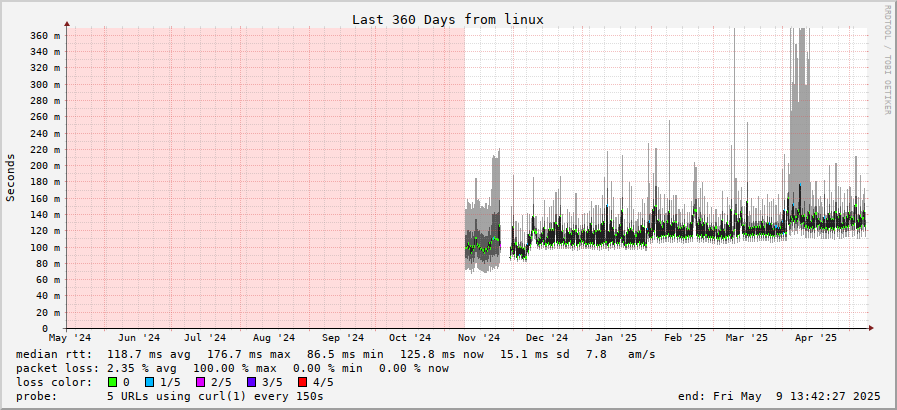The image size is (897, 410).
Task: Click the 100 m y-axis tick label
Action: click(44, 247)
